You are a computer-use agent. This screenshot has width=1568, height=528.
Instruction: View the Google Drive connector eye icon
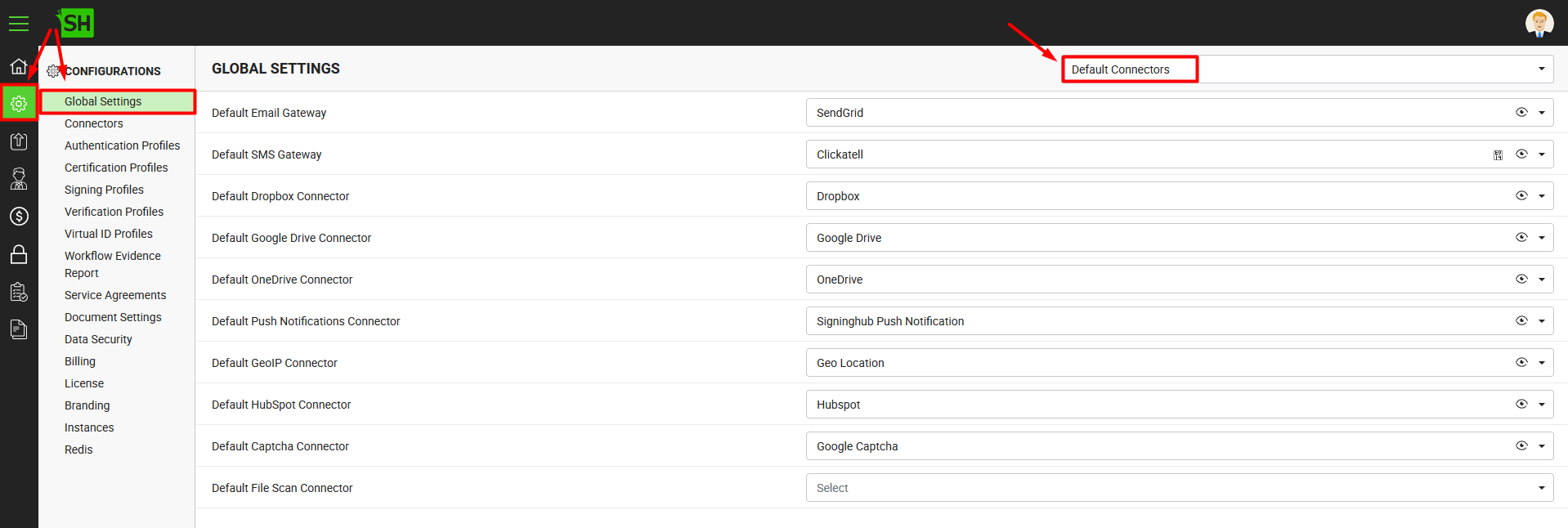tap(1521, 238)
